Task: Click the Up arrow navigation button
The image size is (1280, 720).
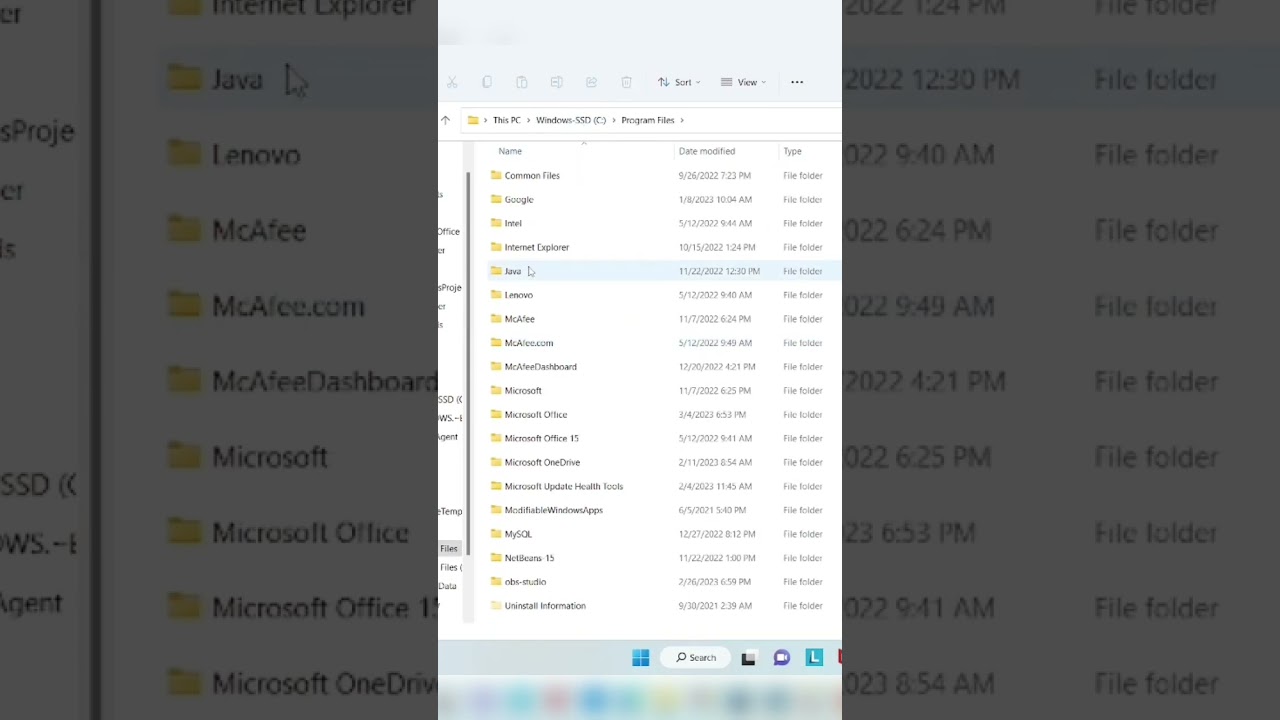Action: click(445, 120)
